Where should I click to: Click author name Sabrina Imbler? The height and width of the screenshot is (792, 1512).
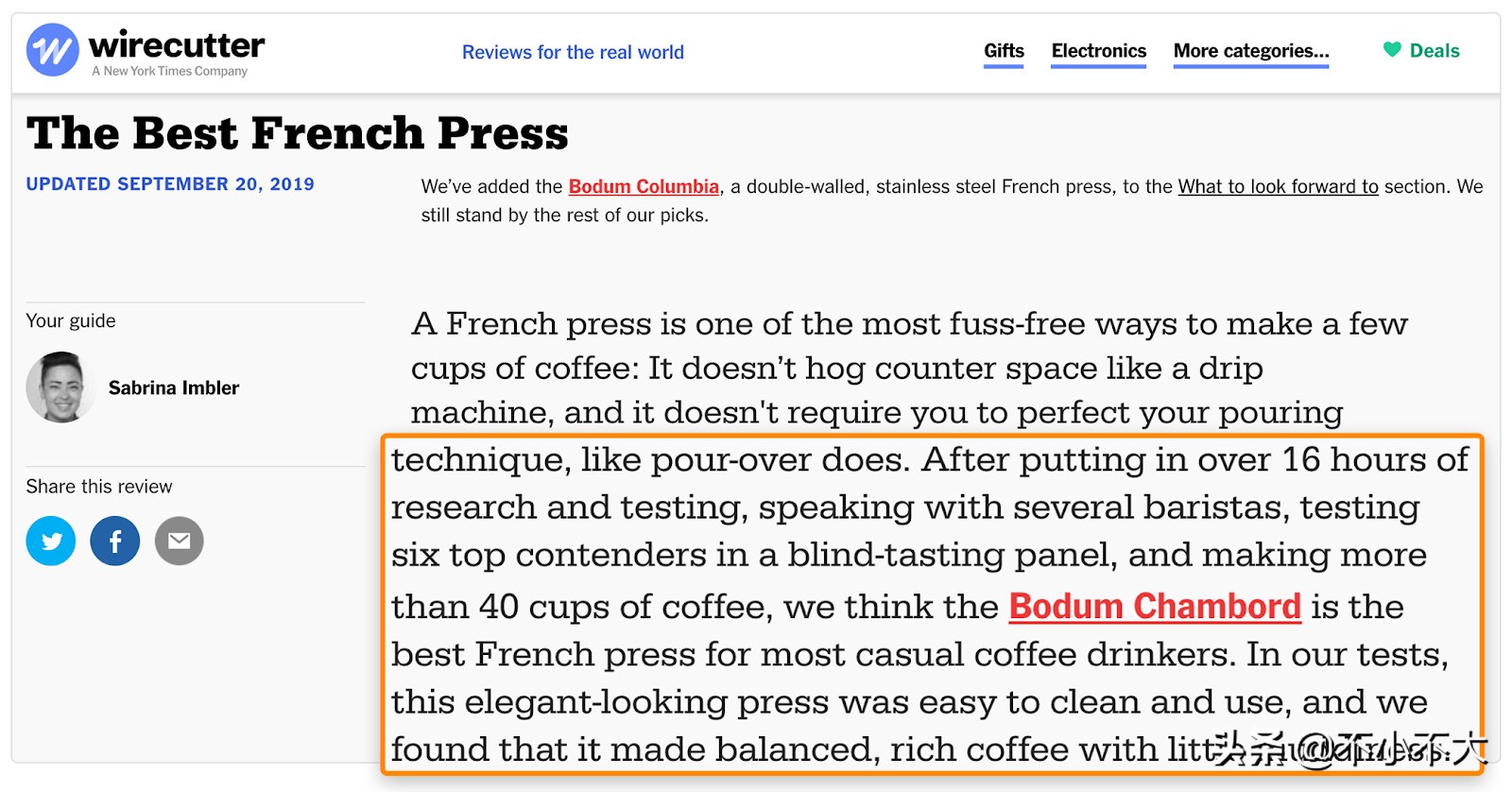click(174, 387)
